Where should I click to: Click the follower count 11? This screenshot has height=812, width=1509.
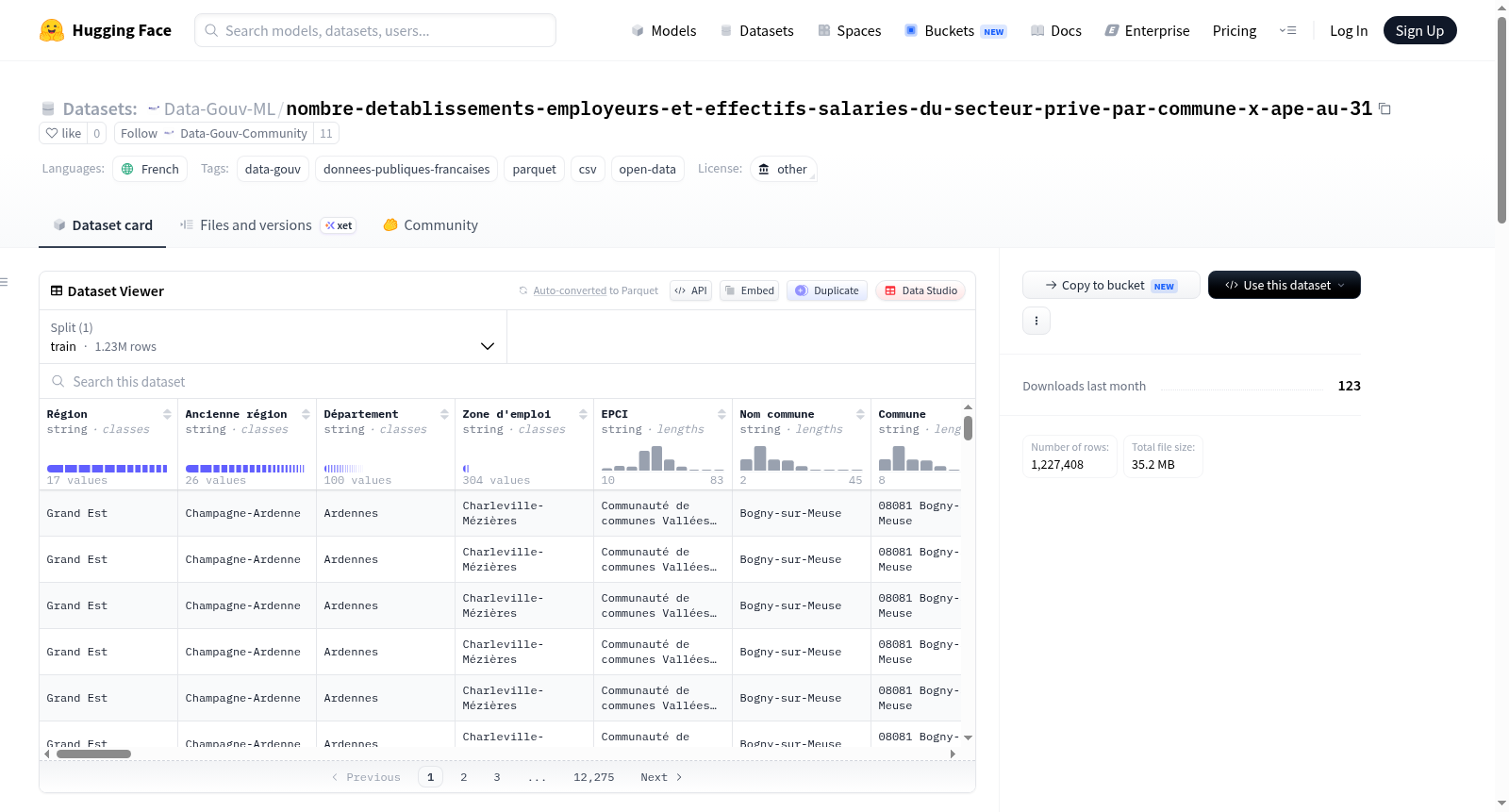[x=326, y=133]
